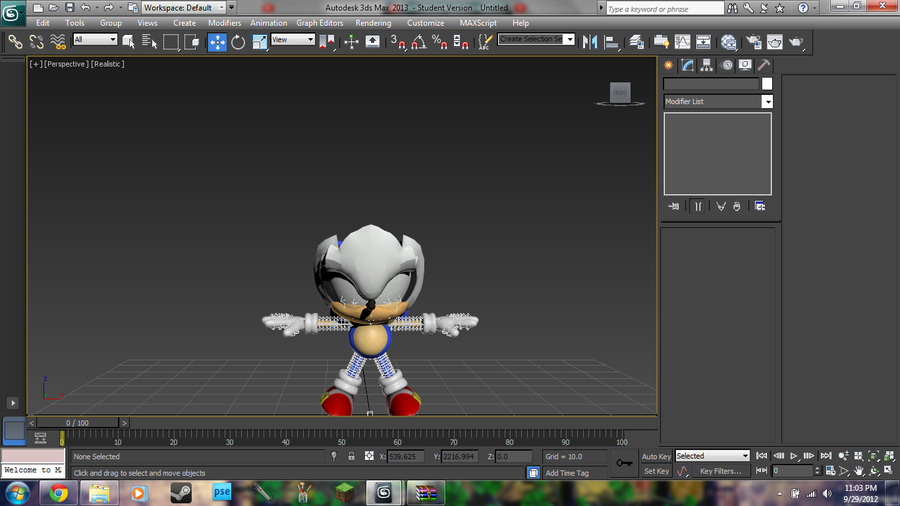Open the key mode Selected dropdown
The width and height of the screenshot is (900, 506).
[712, 456]
